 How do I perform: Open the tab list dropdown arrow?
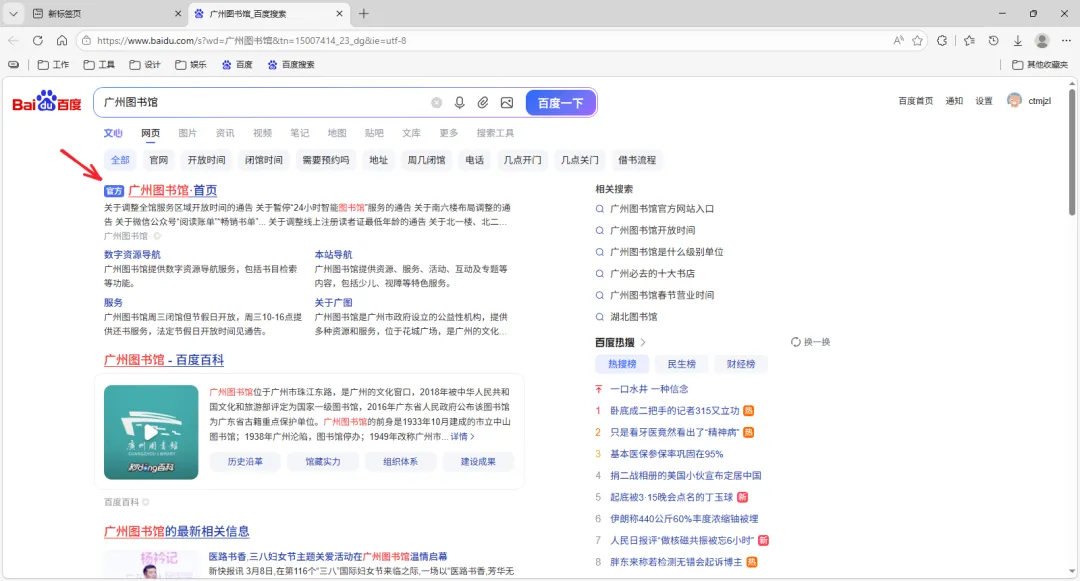pos(13,14)
